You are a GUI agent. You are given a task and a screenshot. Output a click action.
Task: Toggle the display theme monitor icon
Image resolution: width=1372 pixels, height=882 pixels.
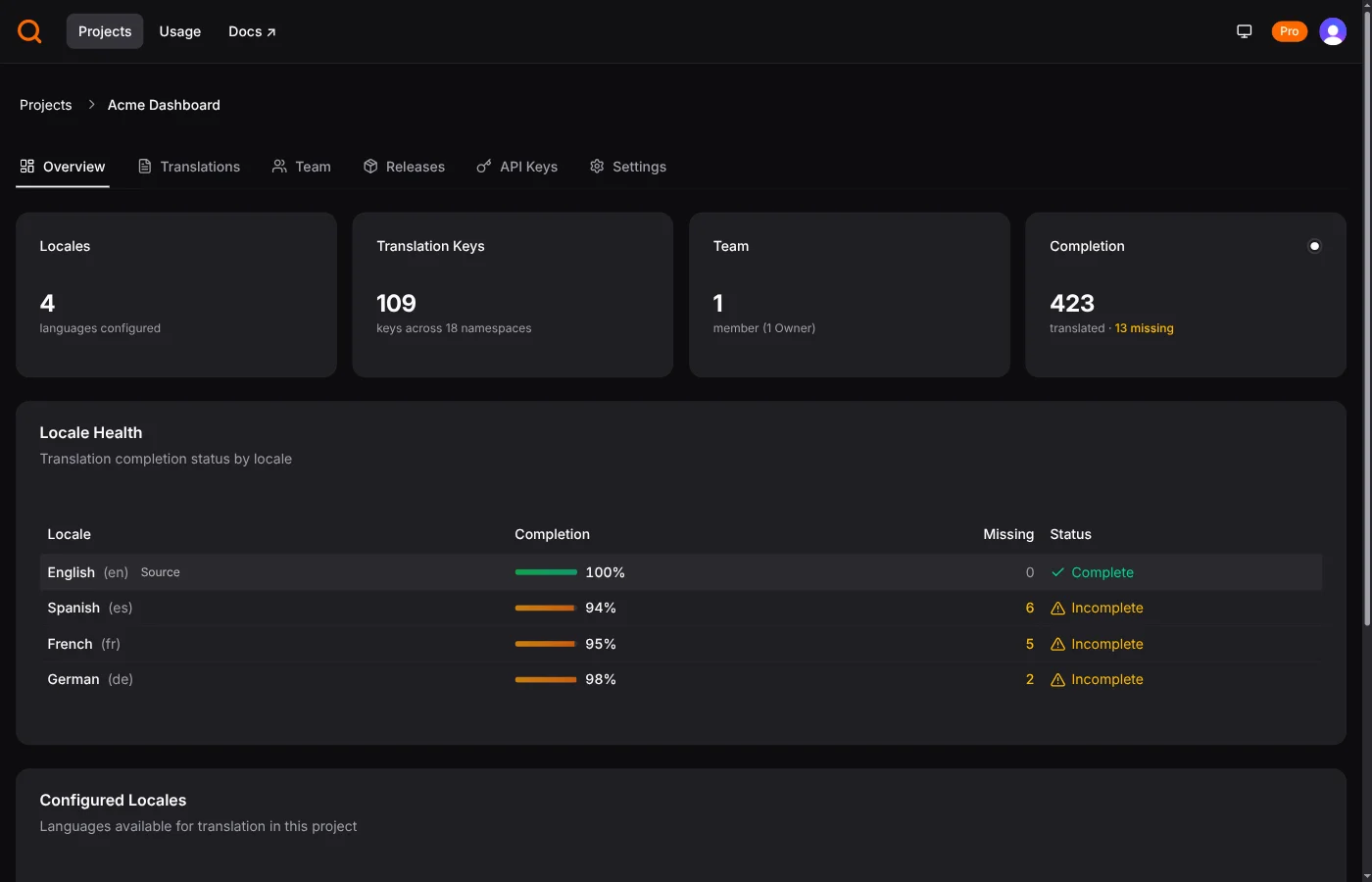[x=1244, y=30]
